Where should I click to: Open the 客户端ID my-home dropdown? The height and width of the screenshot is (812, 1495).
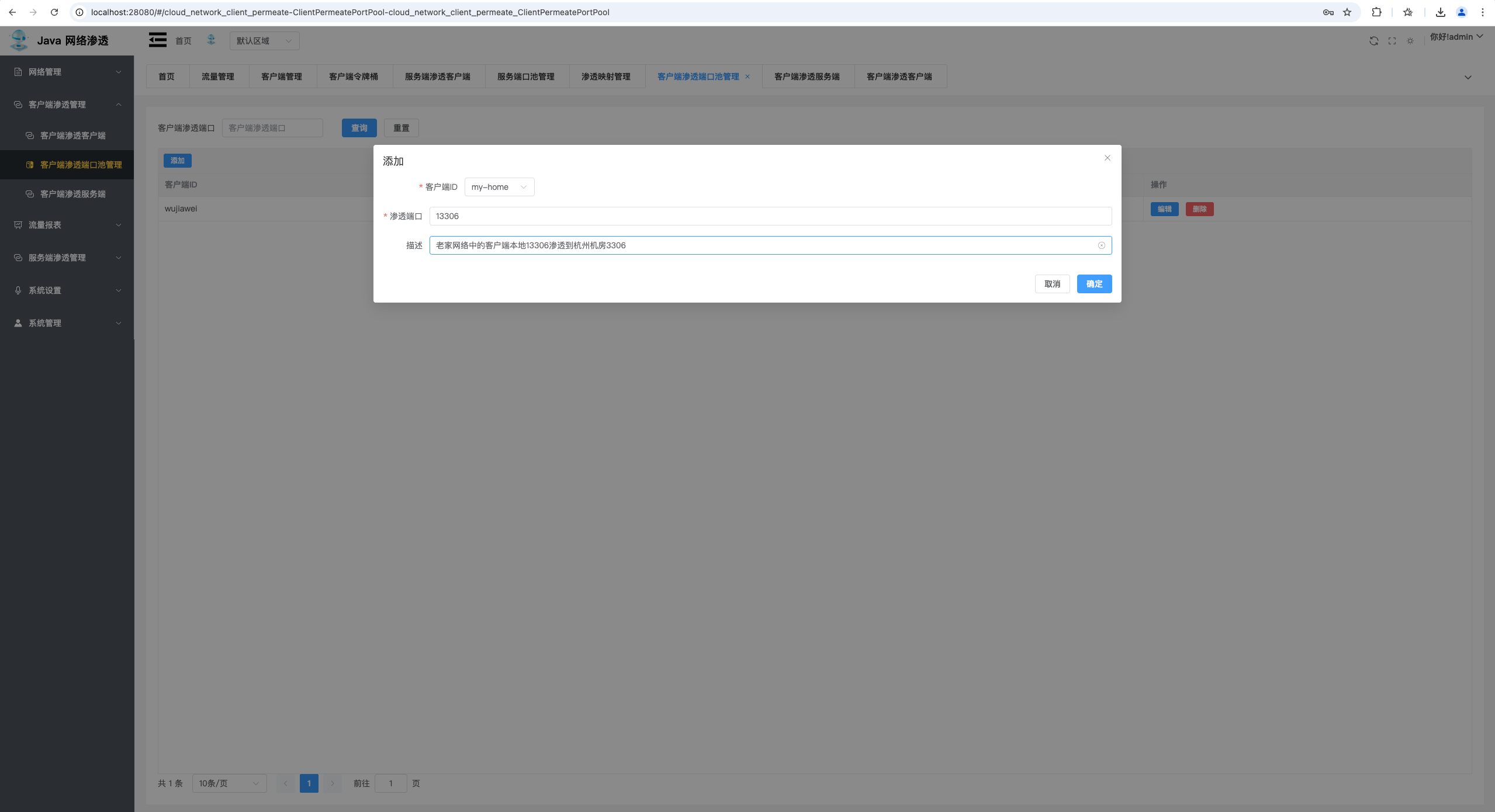(499, 187)
